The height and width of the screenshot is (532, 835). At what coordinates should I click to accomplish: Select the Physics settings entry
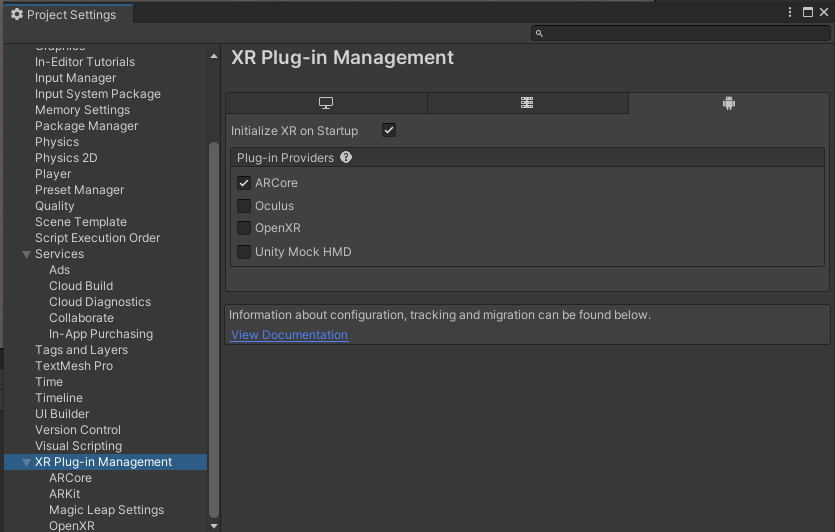point(57,142)
